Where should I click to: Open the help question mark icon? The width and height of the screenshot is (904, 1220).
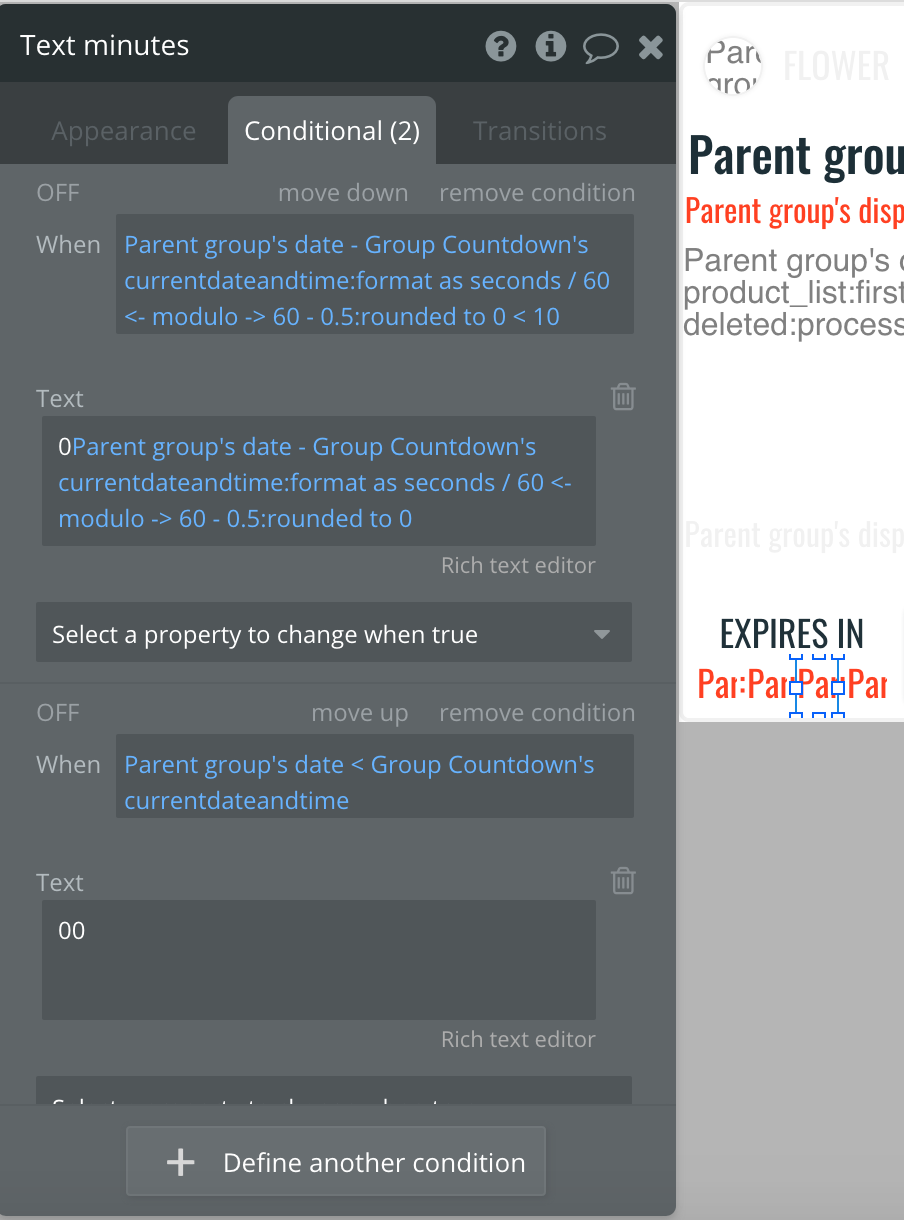tap(501, 46)
